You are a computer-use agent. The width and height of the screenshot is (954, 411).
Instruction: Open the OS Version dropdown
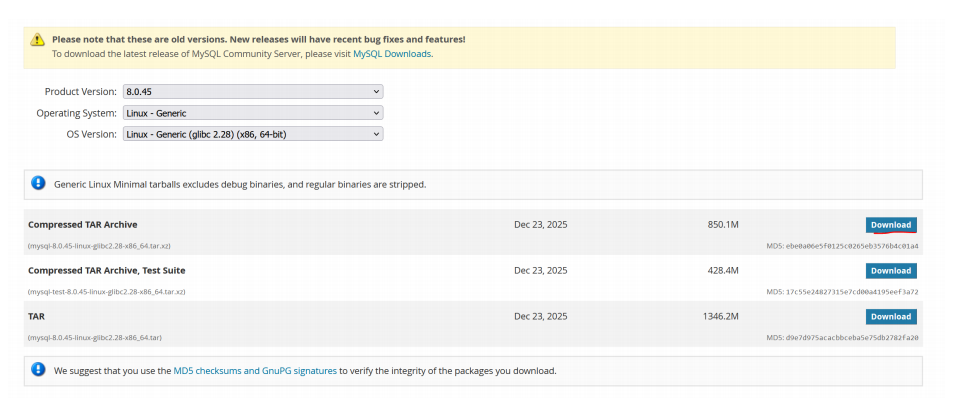(253, 134)
